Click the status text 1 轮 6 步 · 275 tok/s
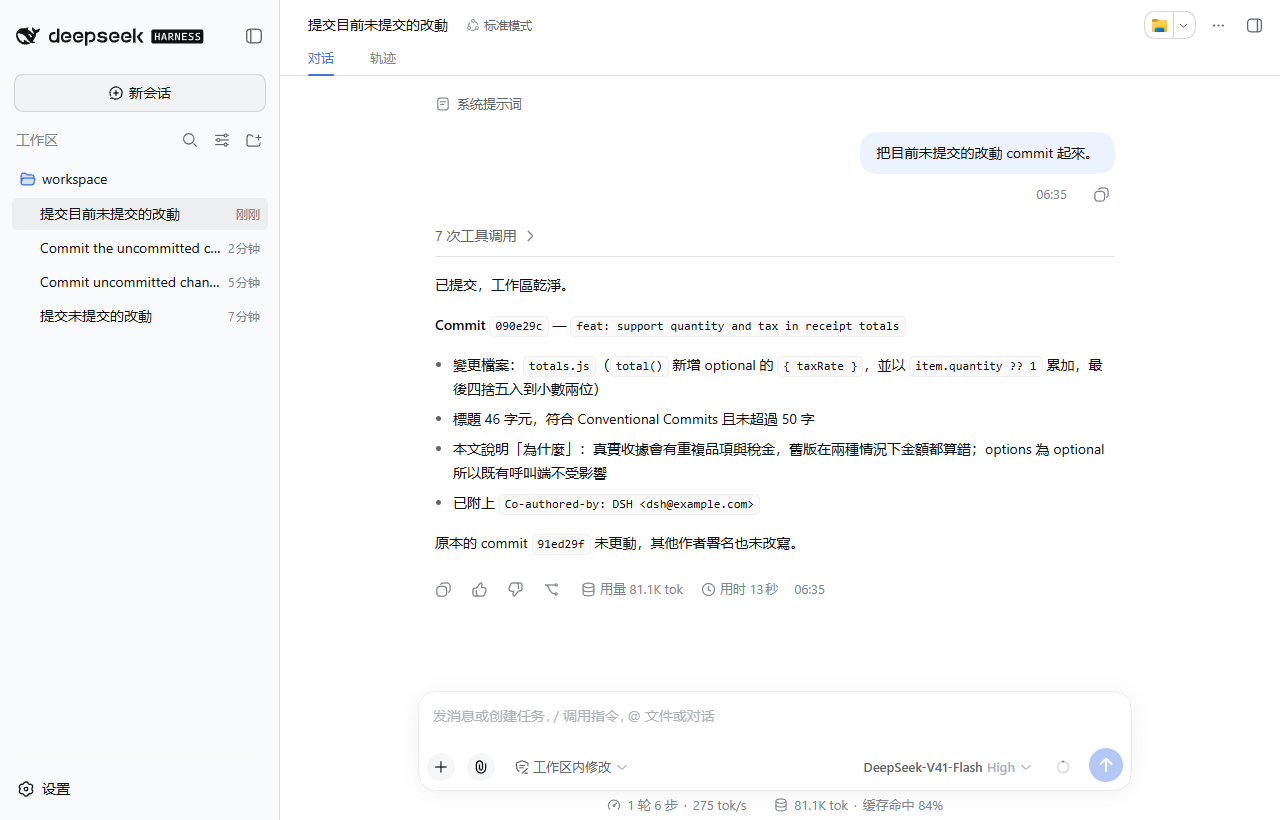Image resolution: width=1280 pixels, height=820 pixels. pyautogui.click(x=677, y=805)
